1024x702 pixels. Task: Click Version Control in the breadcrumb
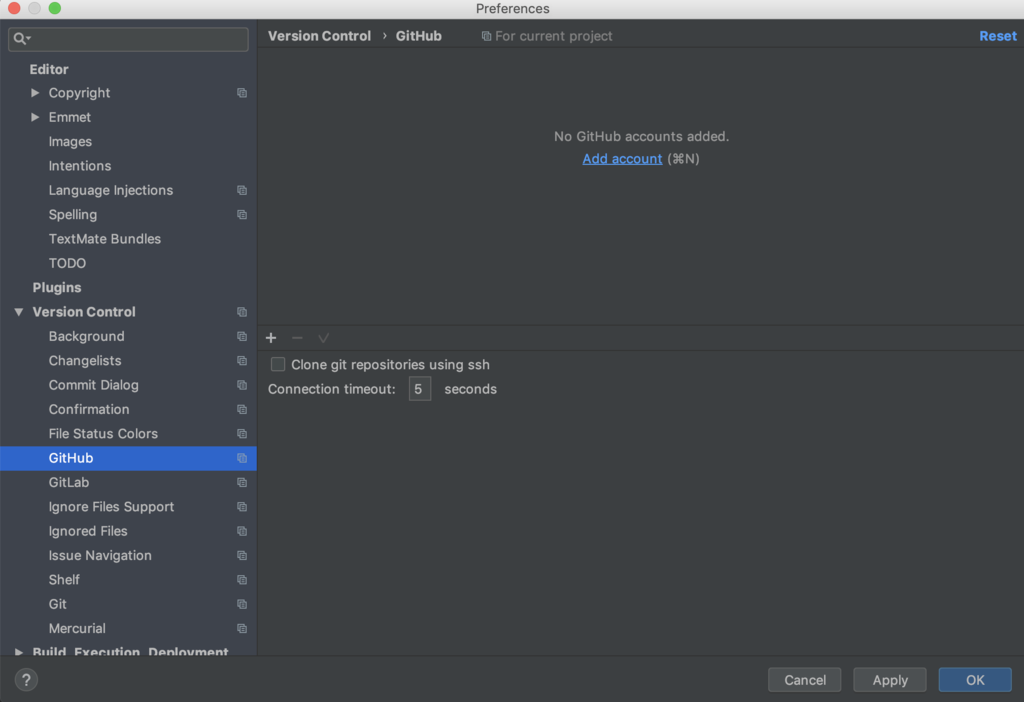point(319,36)
